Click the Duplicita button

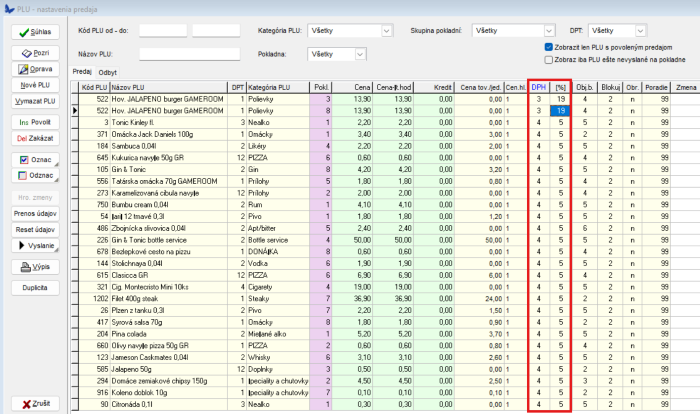35,288
